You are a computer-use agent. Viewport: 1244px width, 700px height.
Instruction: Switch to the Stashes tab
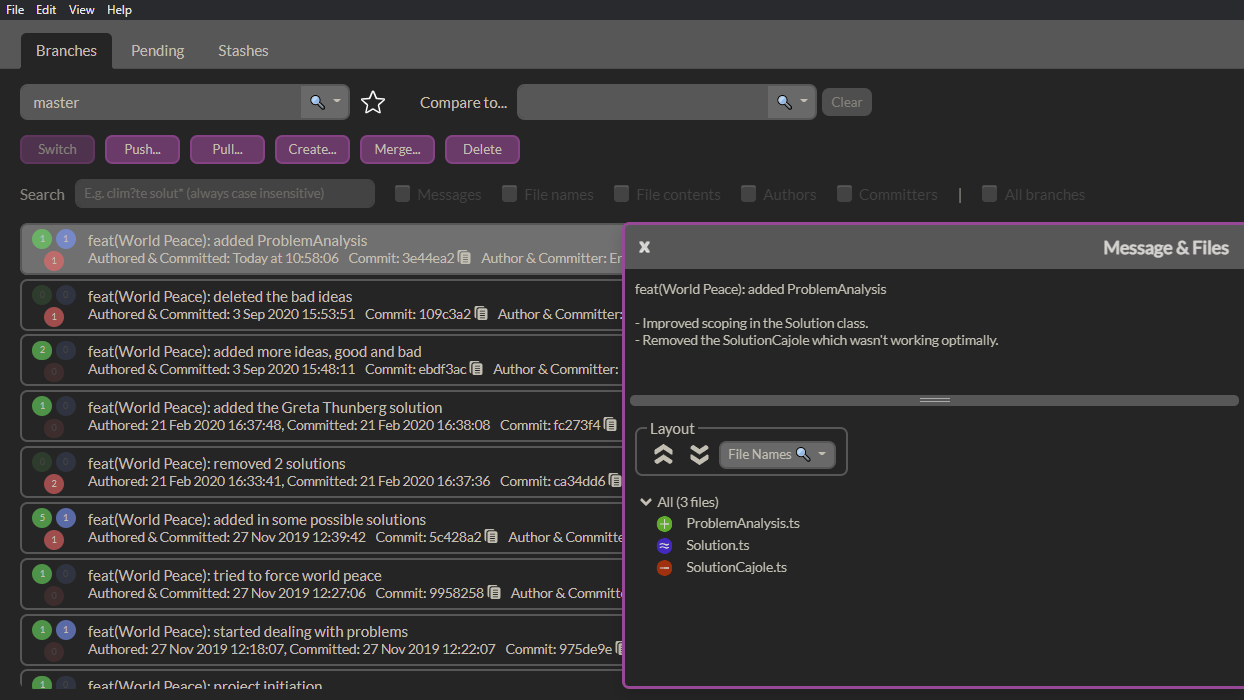[242, 50]
